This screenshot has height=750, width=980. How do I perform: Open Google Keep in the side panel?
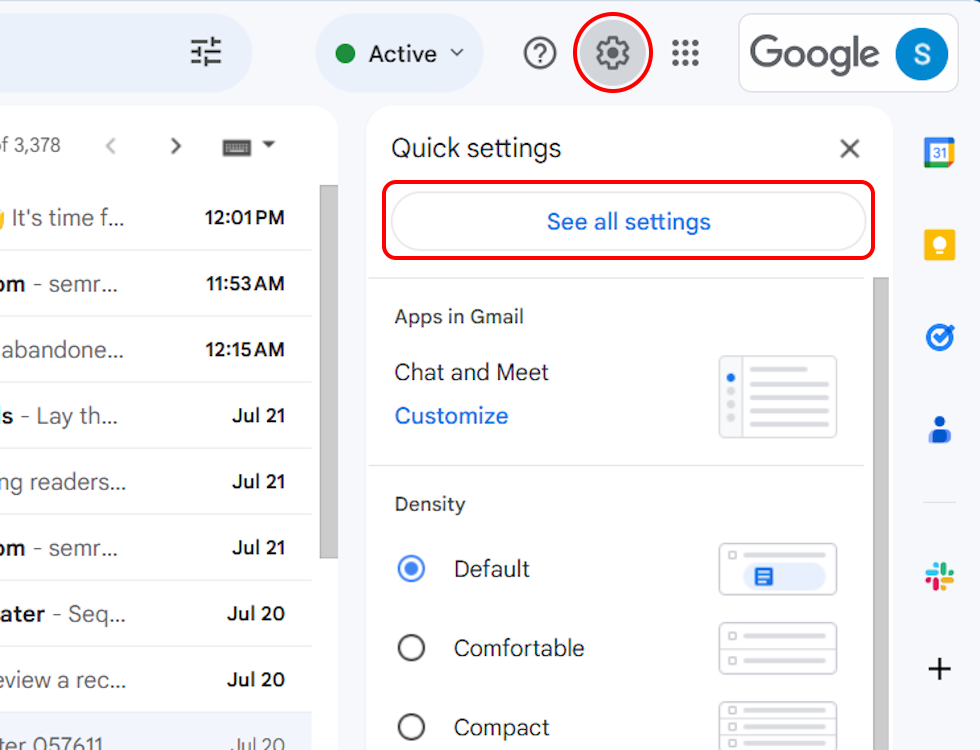click(x=939, y=244)
